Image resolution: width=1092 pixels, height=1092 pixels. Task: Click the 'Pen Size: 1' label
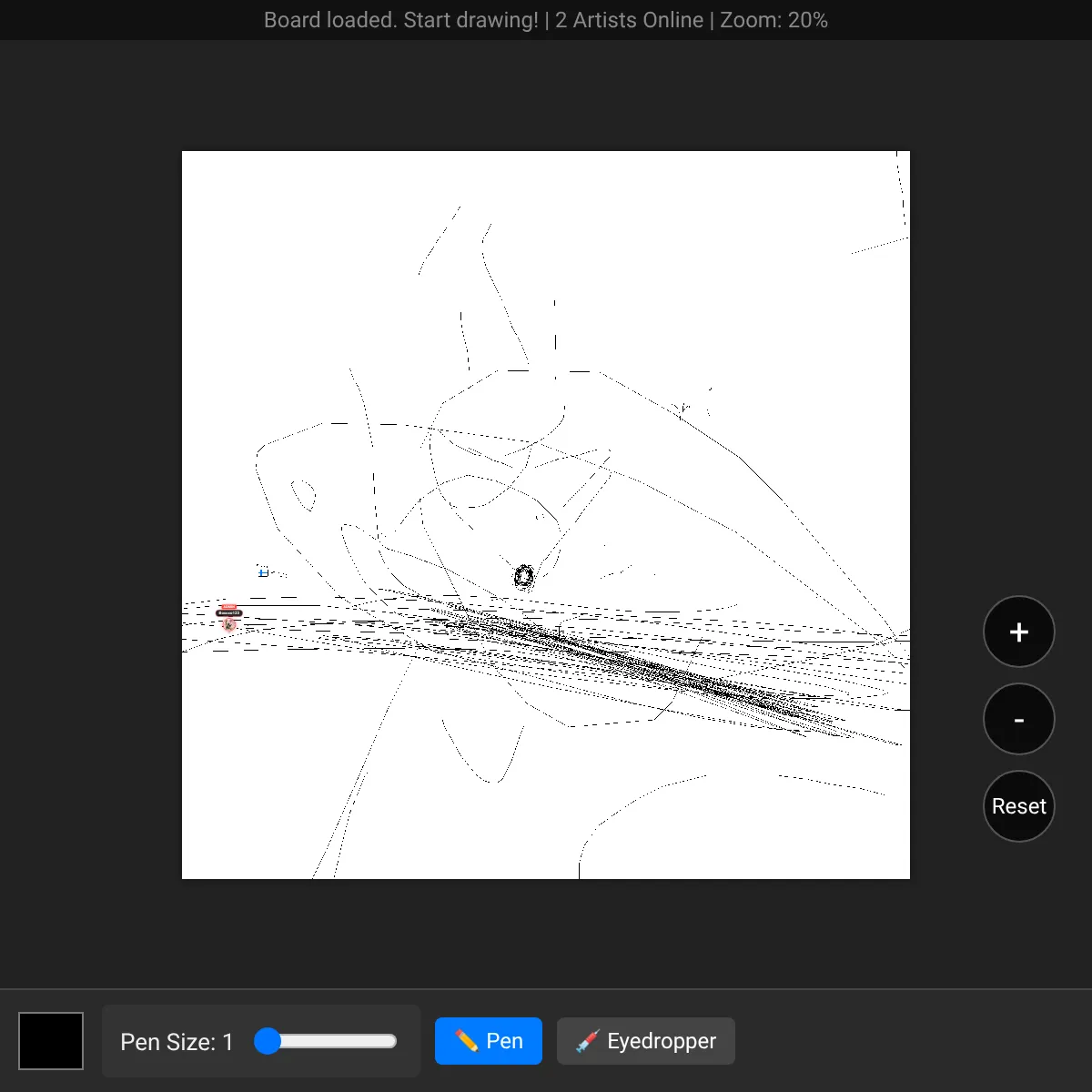tap(177, 1042)
